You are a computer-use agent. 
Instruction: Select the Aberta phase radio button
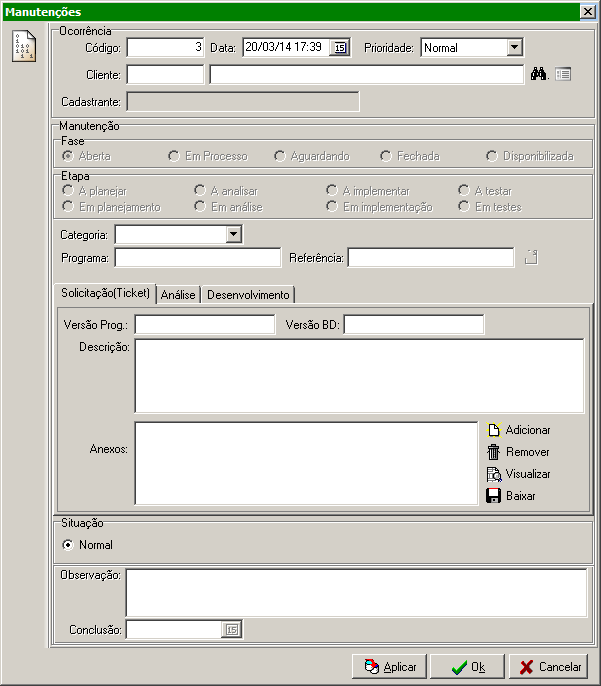coord(68,156)
